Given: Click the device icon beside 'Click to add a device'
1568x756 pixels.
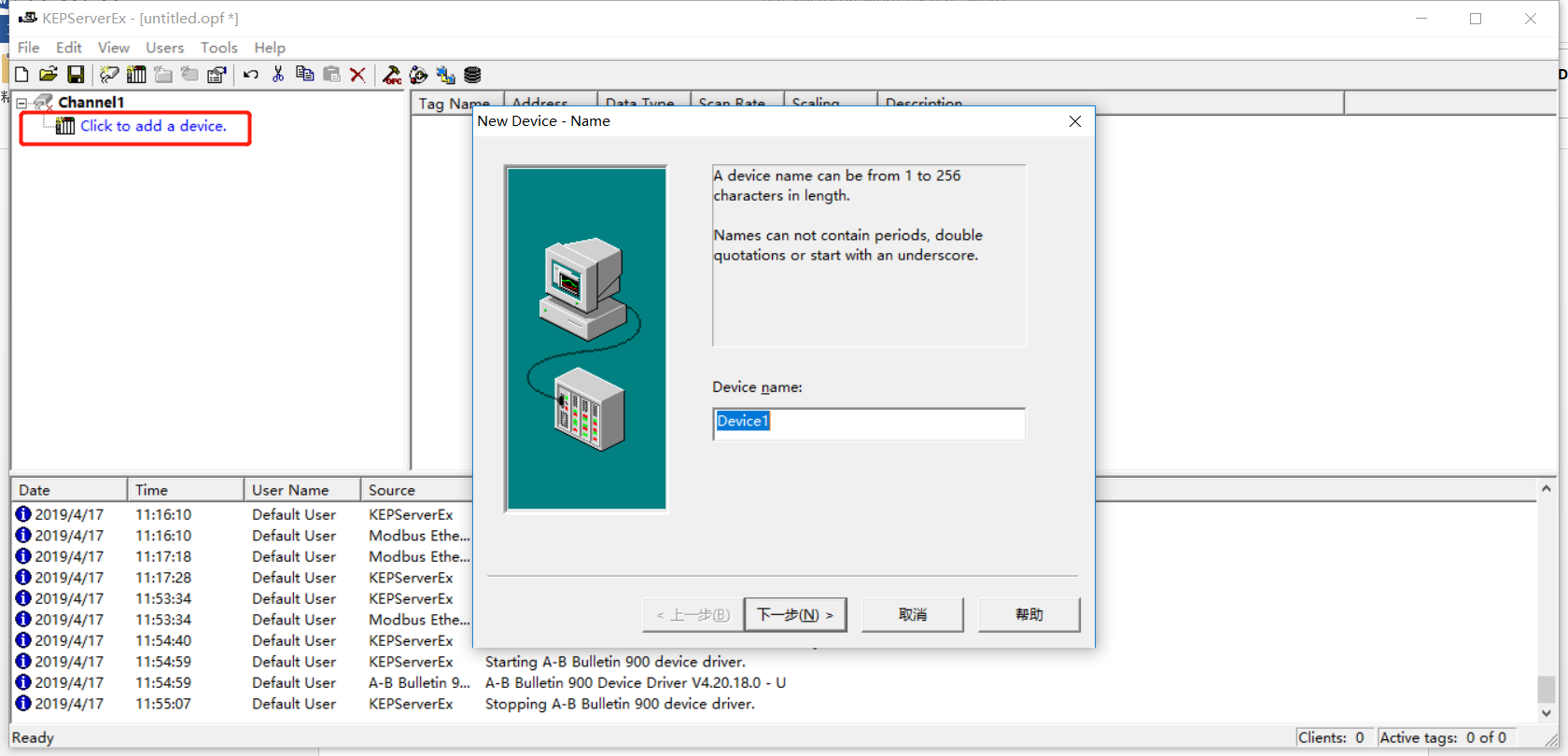Looking at the screenshot, I should tap(65, 126).
